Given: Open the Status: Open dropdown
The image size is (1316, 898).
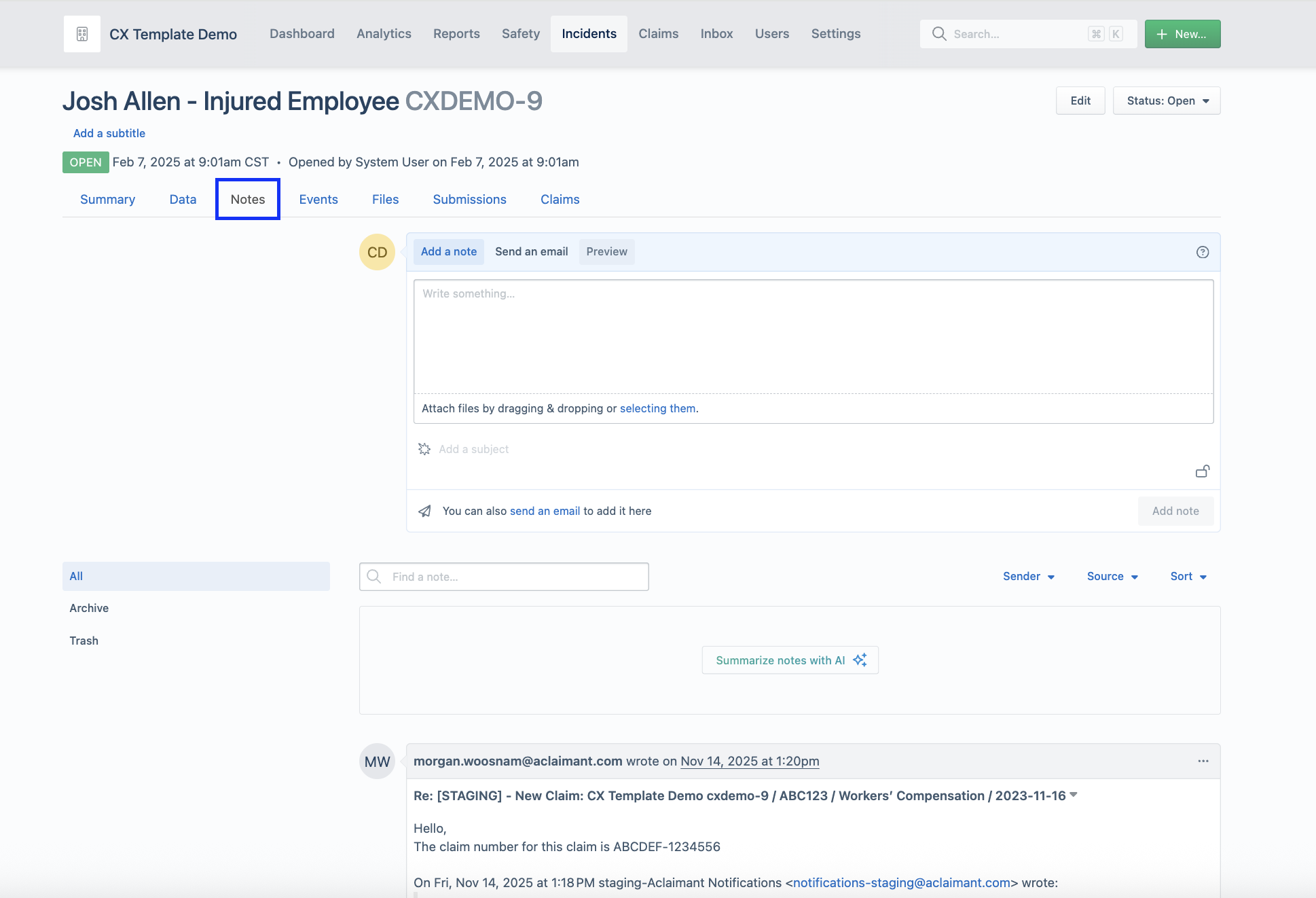Looking at the screenshot, I should point(1167,101).
